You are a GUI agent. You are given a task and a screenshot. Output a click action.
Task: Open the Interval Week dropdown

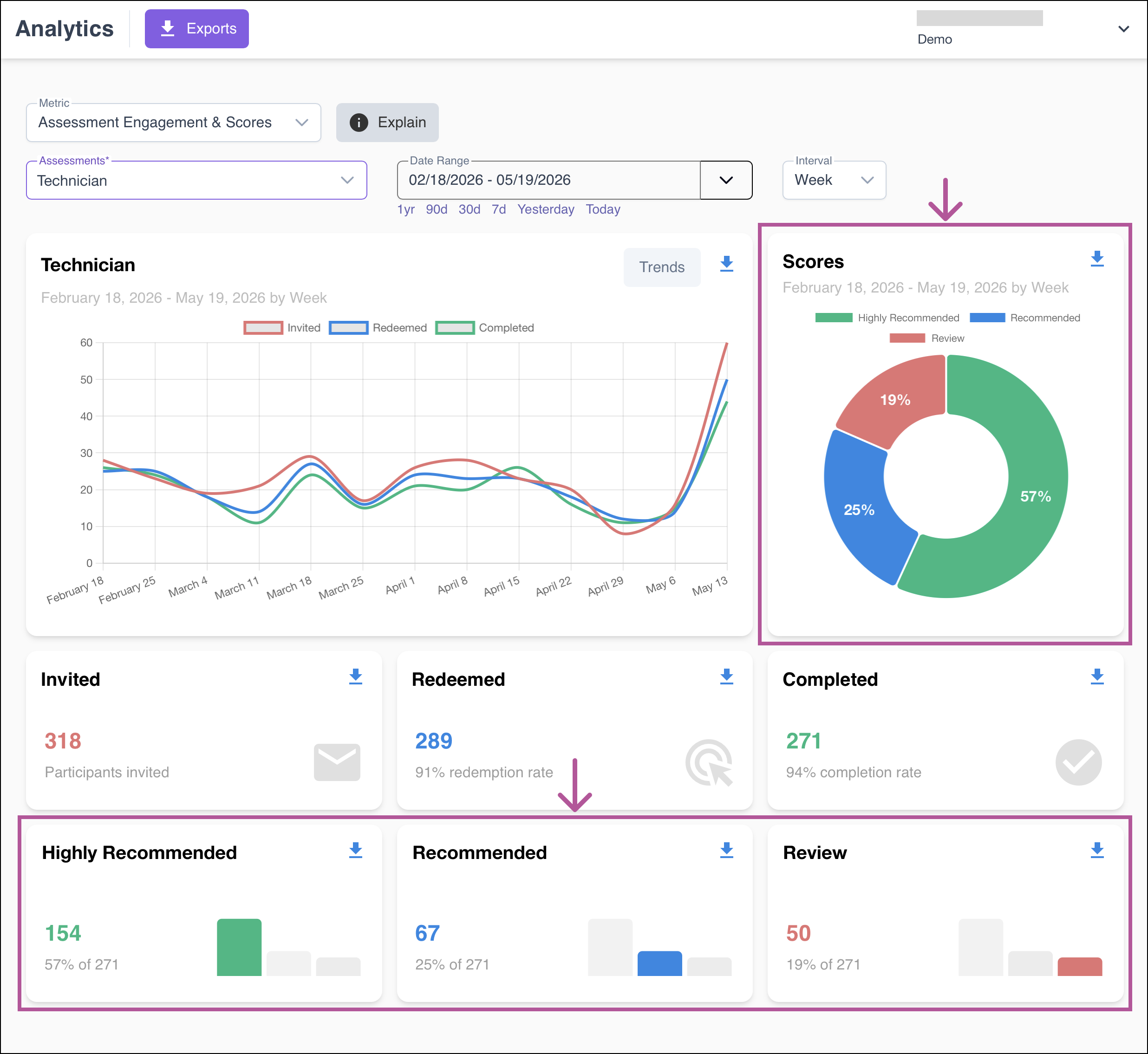pos(834,180)
